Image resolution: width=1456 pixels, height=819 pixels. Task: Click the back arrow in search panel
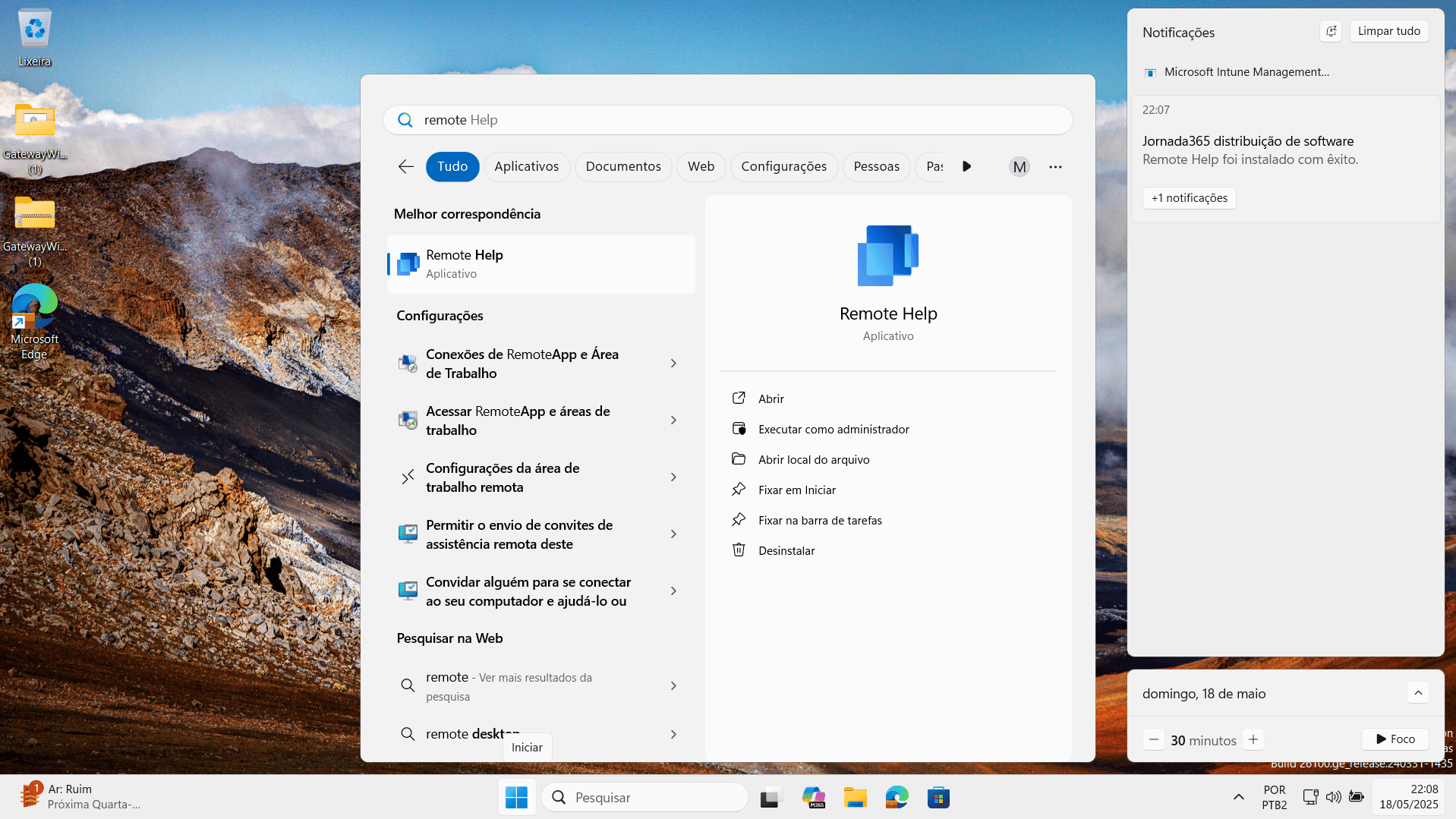(406, 166)
